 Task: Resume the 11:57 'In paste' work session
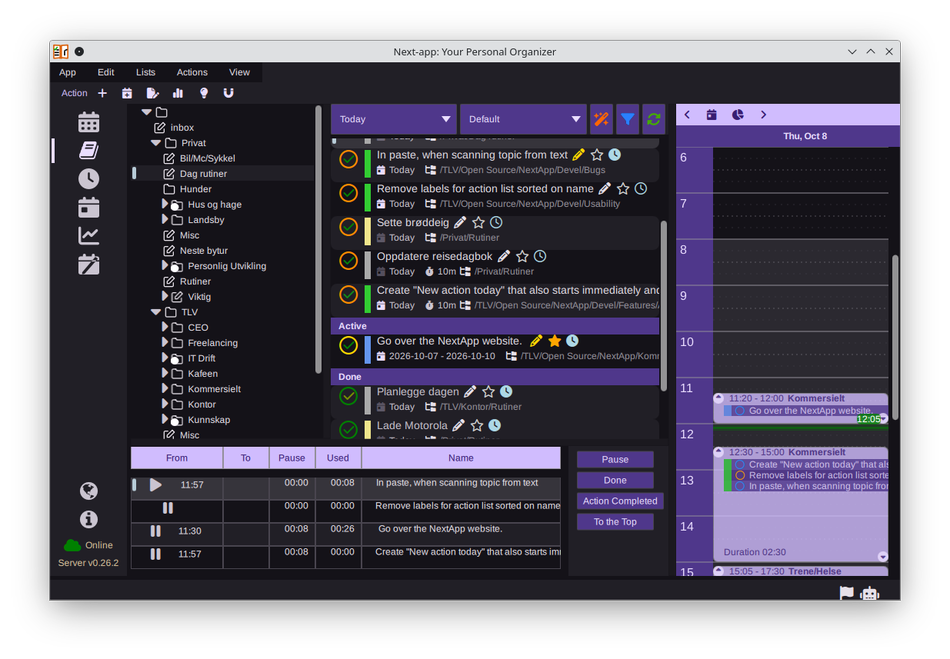tap(156, 485)
